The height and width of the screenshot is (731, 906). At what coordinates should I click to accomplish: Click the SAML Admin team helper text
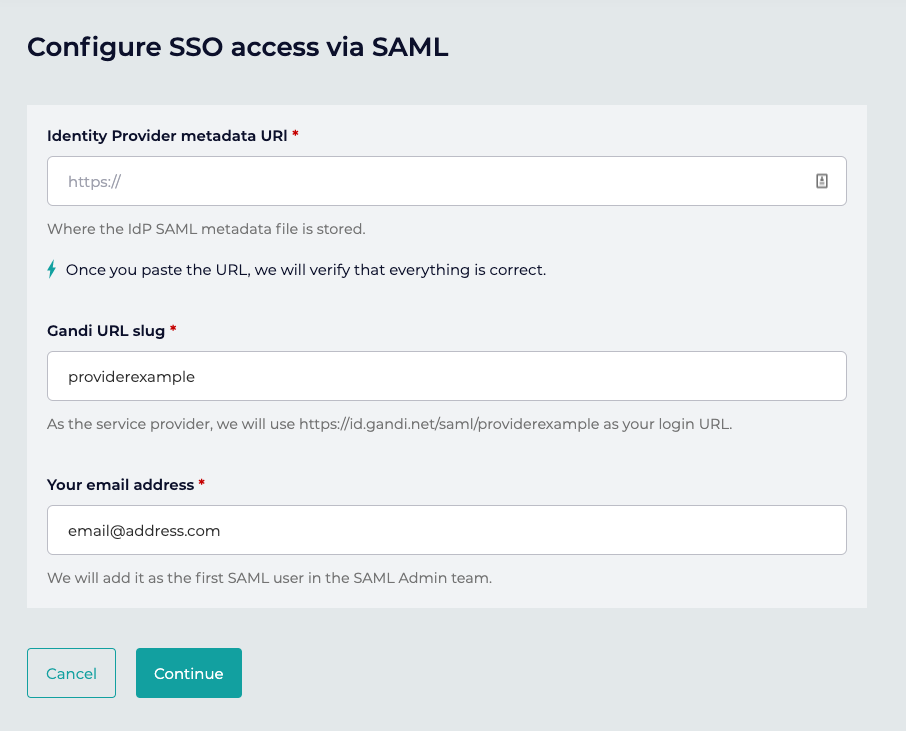tap(269, 578)
